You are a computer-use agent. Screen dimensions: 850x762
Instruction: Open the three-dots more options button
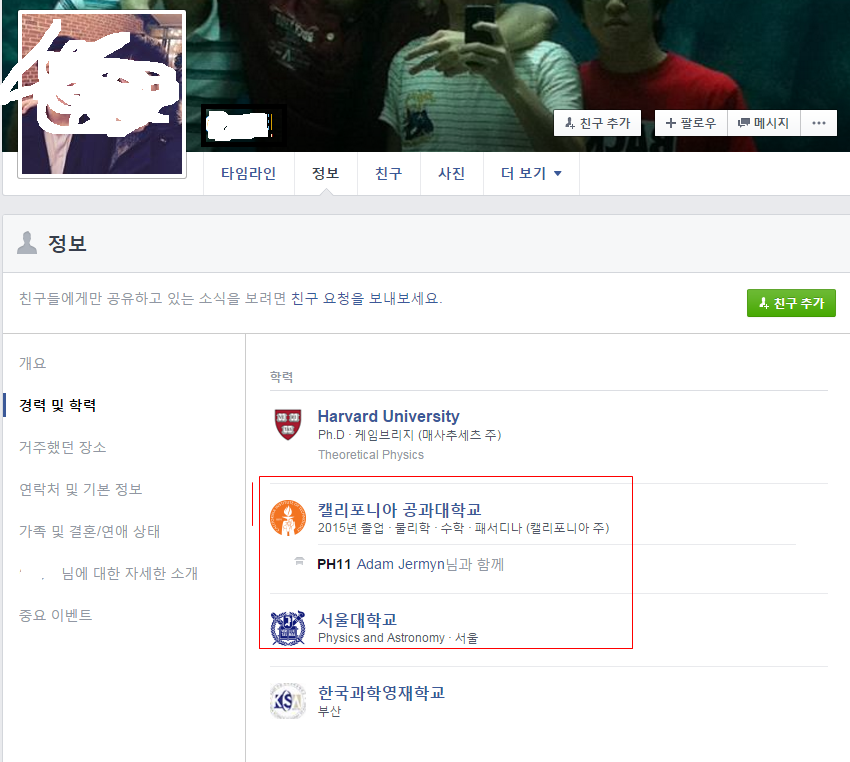(819, 123)
